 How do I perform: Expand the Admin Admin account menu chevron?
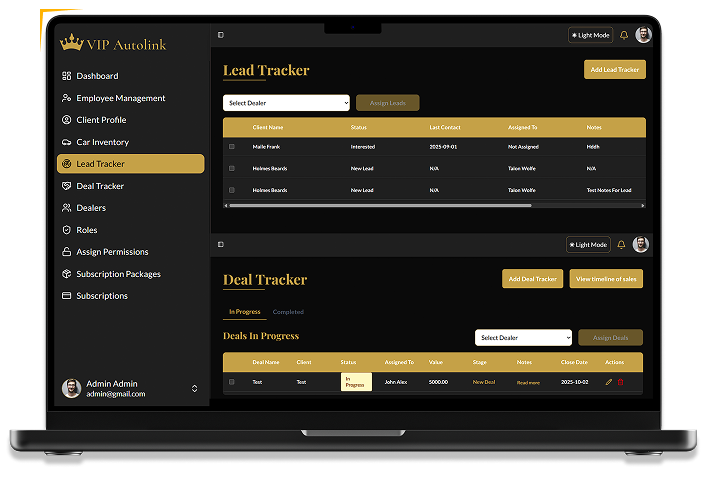[x=194, y=388]
